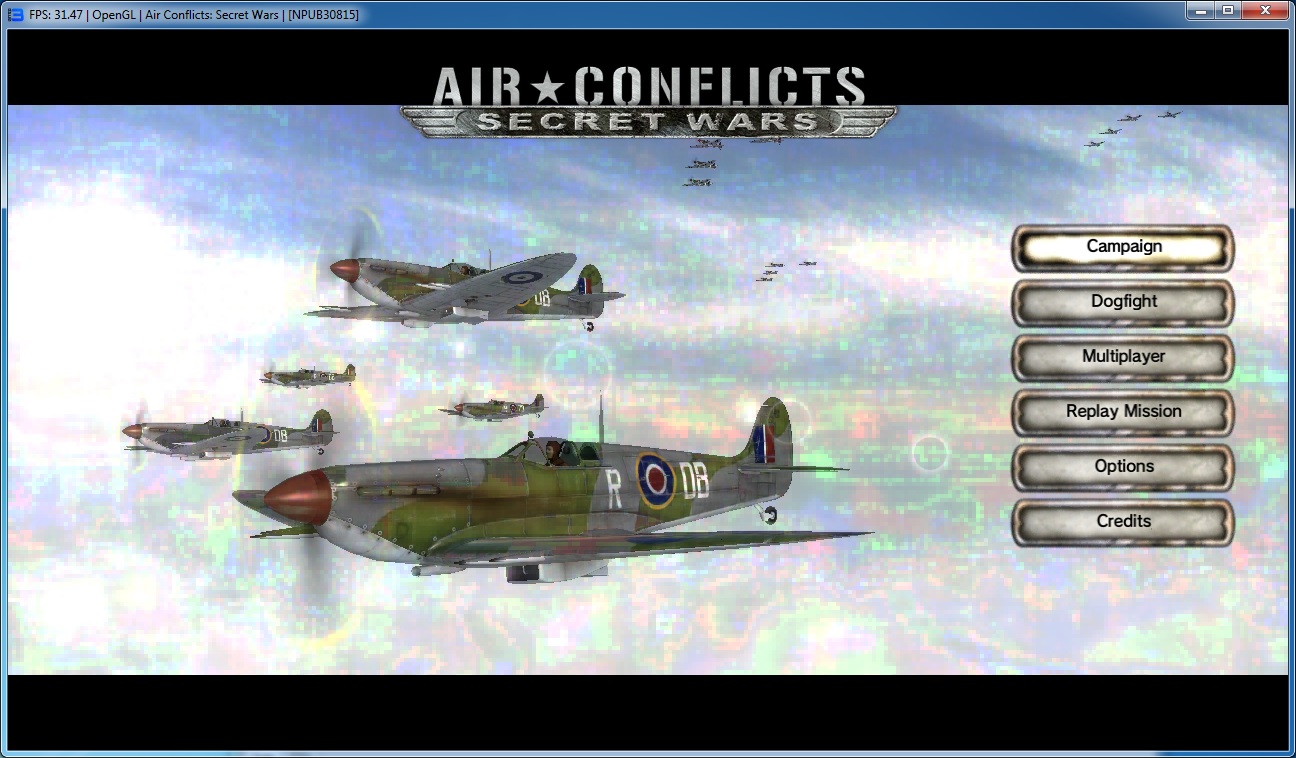
Task: Minimize the game window
Action: coord(1200,11)
